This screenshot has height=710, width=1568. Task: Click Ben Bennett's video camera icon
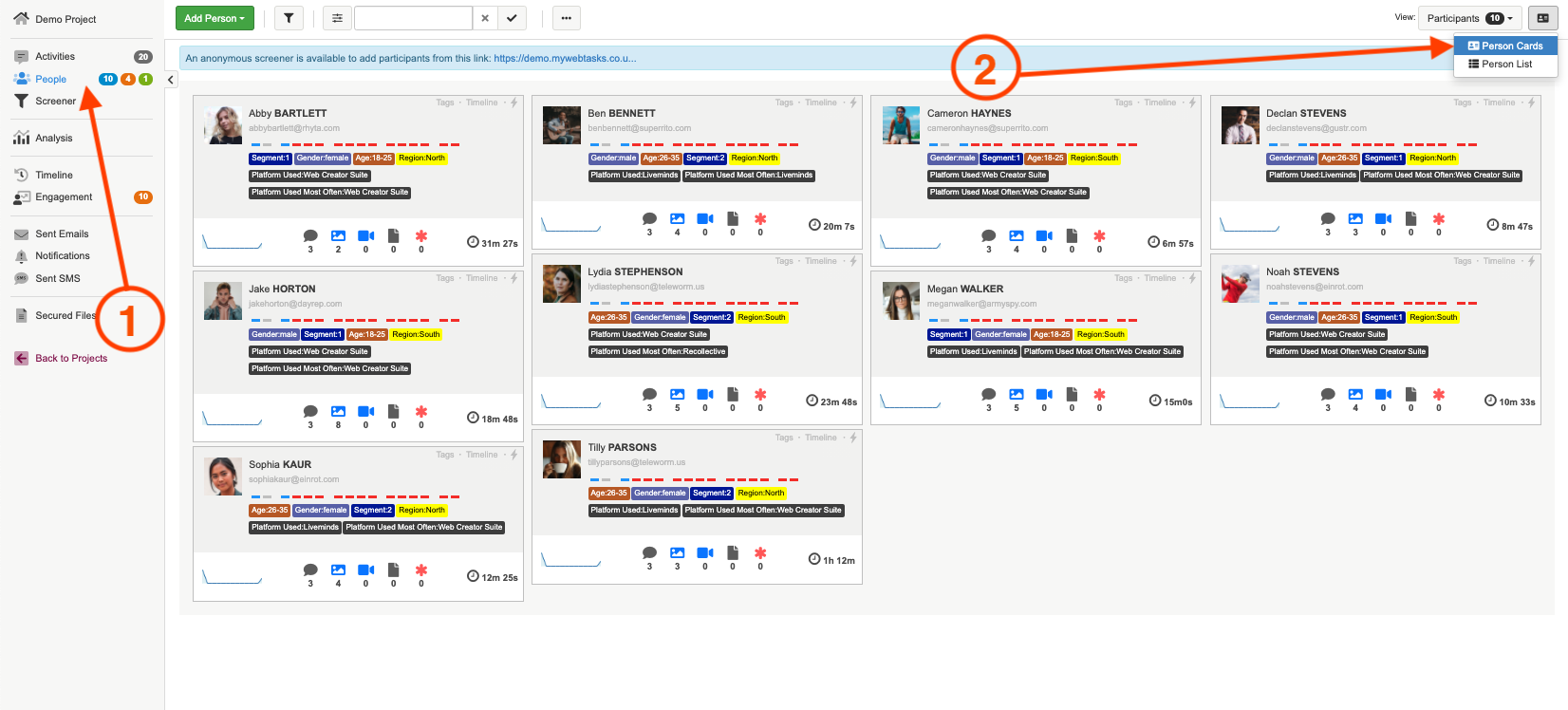705,219
